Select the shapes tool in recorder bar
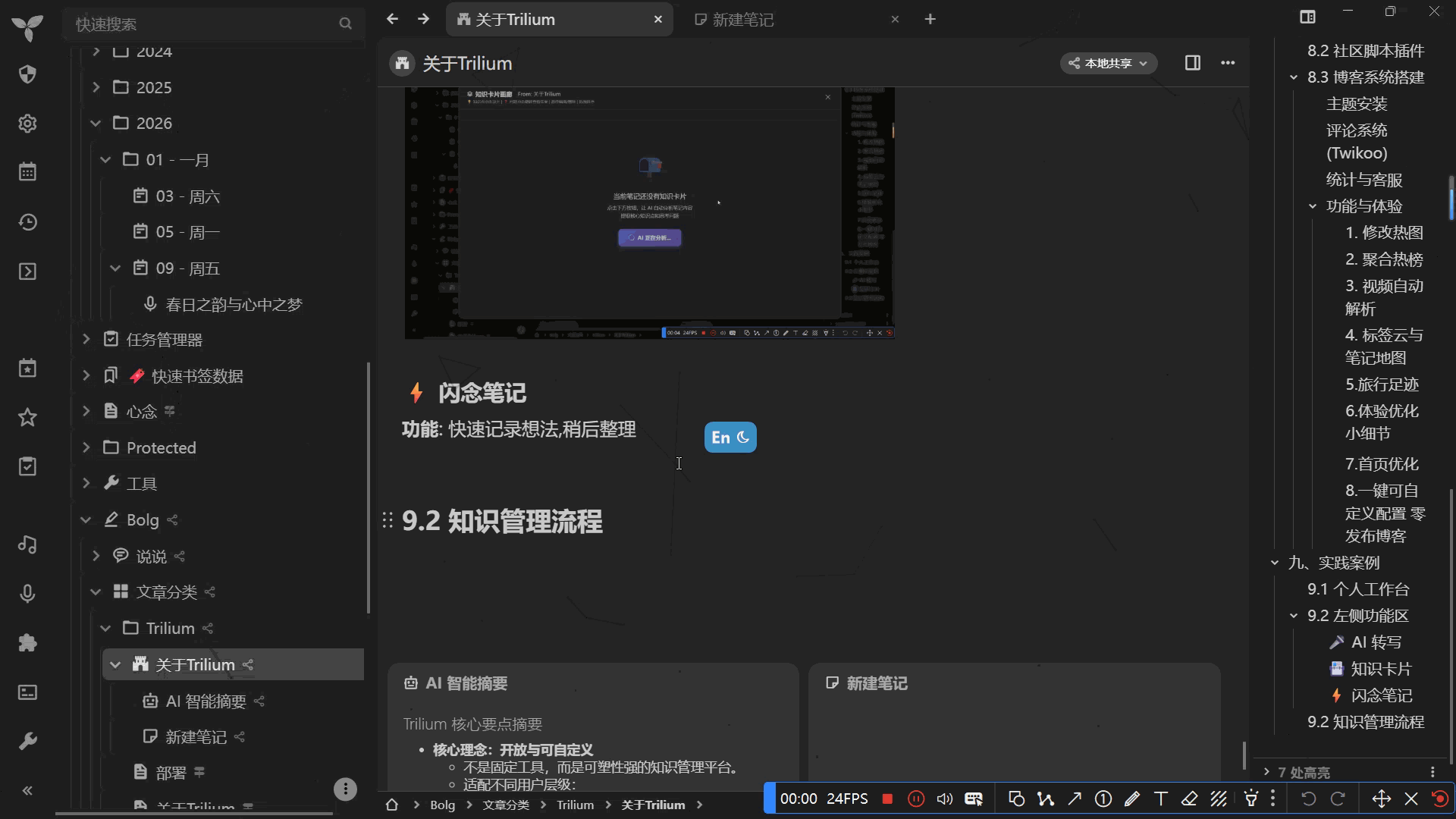This screenshot has width=1456, height=819. pyautogui.click(x=1016, y=799)
